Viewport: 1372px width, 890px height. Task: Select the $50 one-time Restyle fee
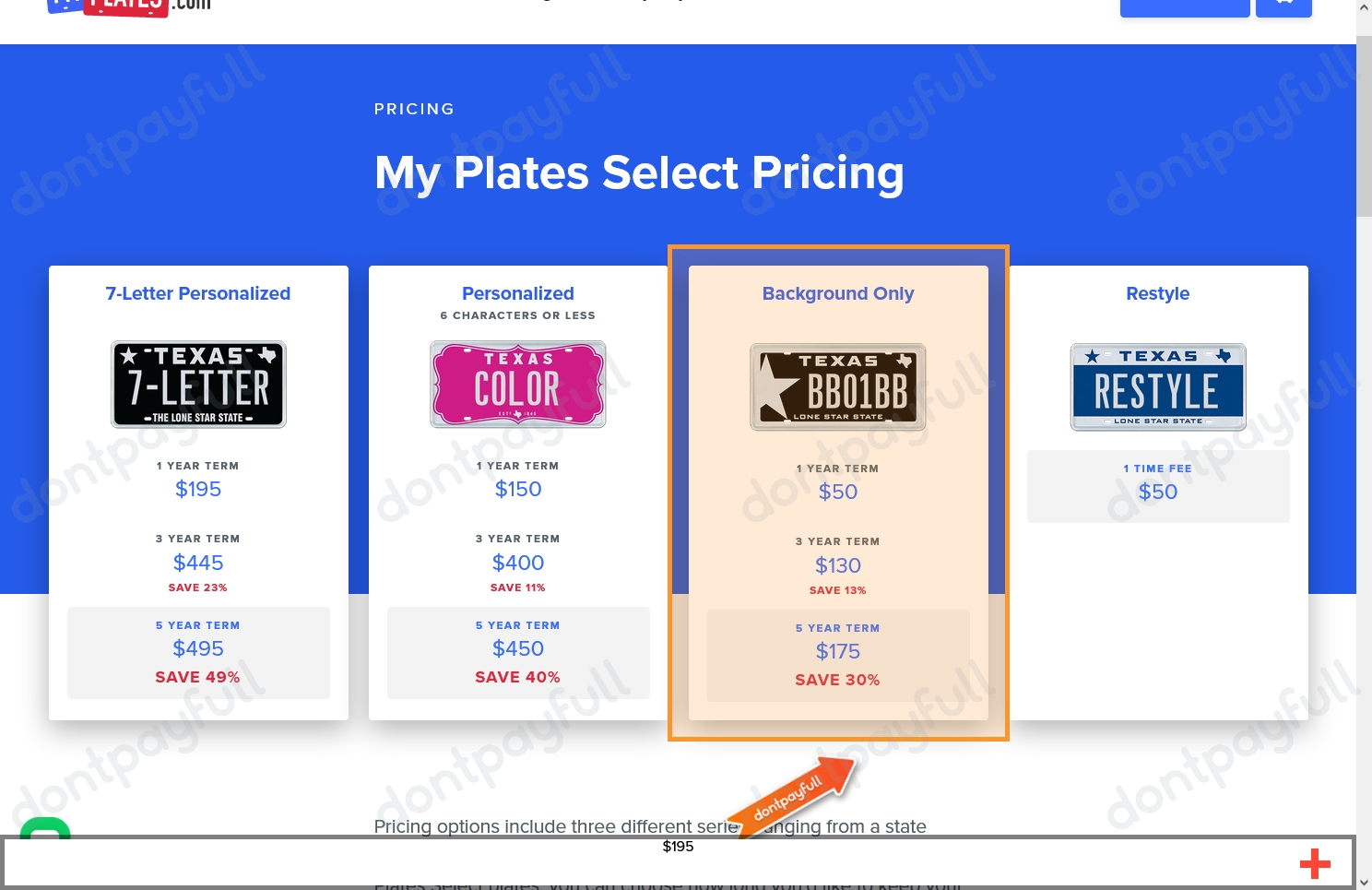point(1158,486)
